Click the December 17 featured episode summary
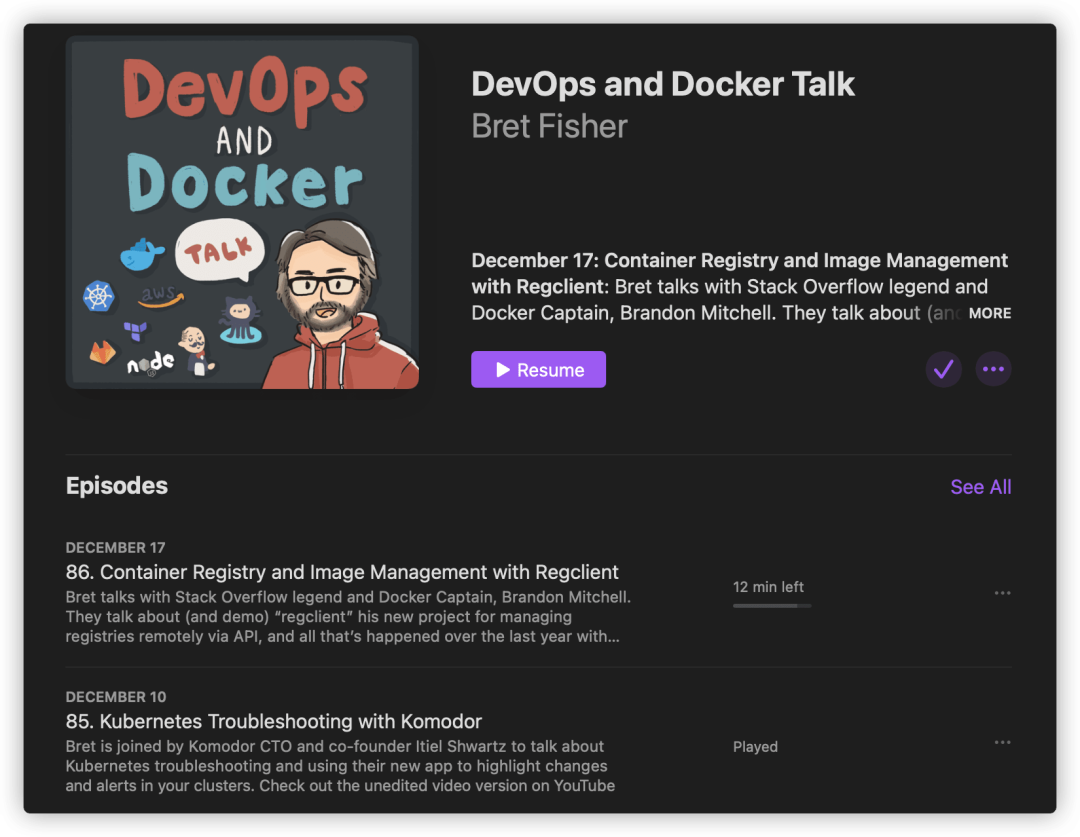 (741, 287)
